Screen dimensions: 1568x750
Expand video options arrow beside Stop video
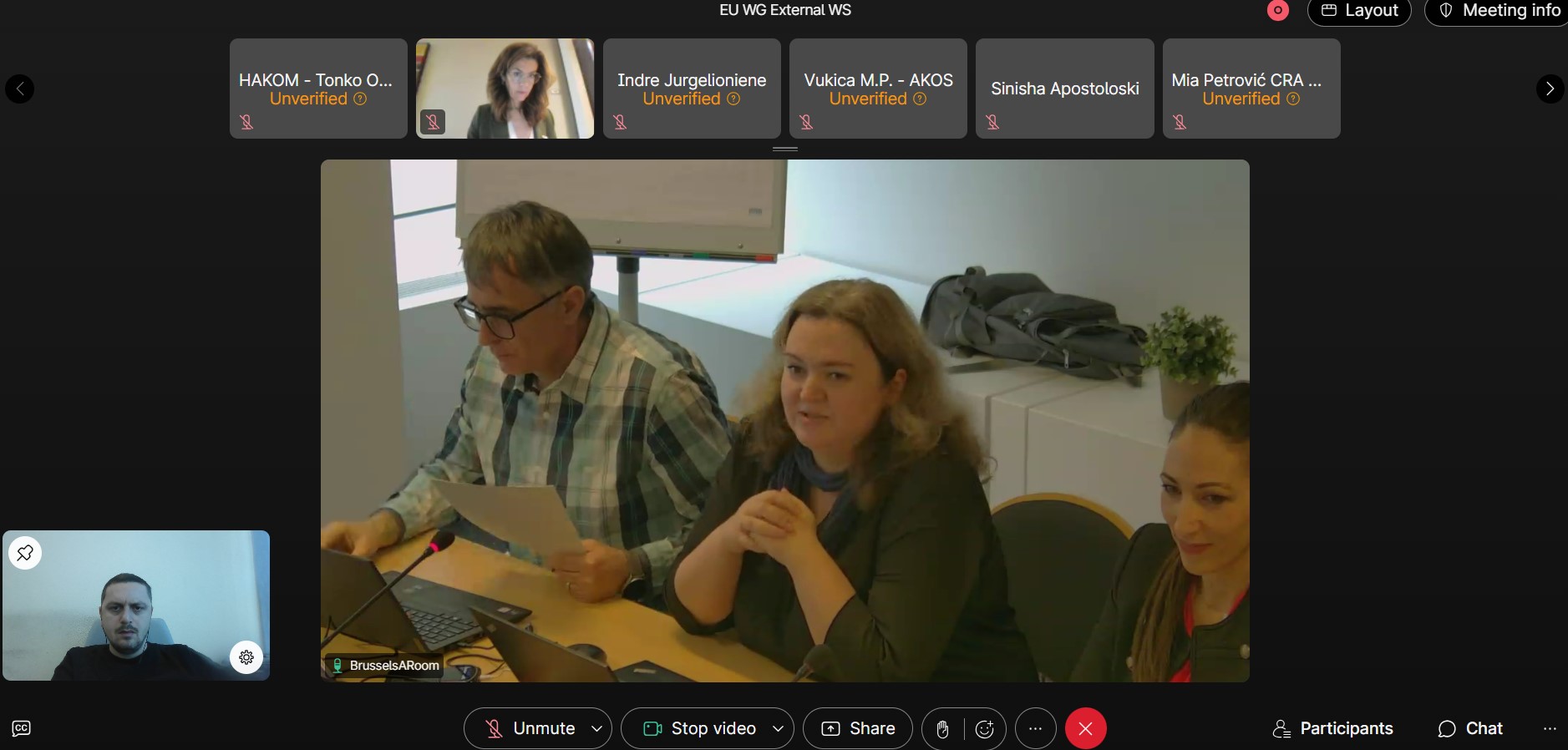pos(778,728)
